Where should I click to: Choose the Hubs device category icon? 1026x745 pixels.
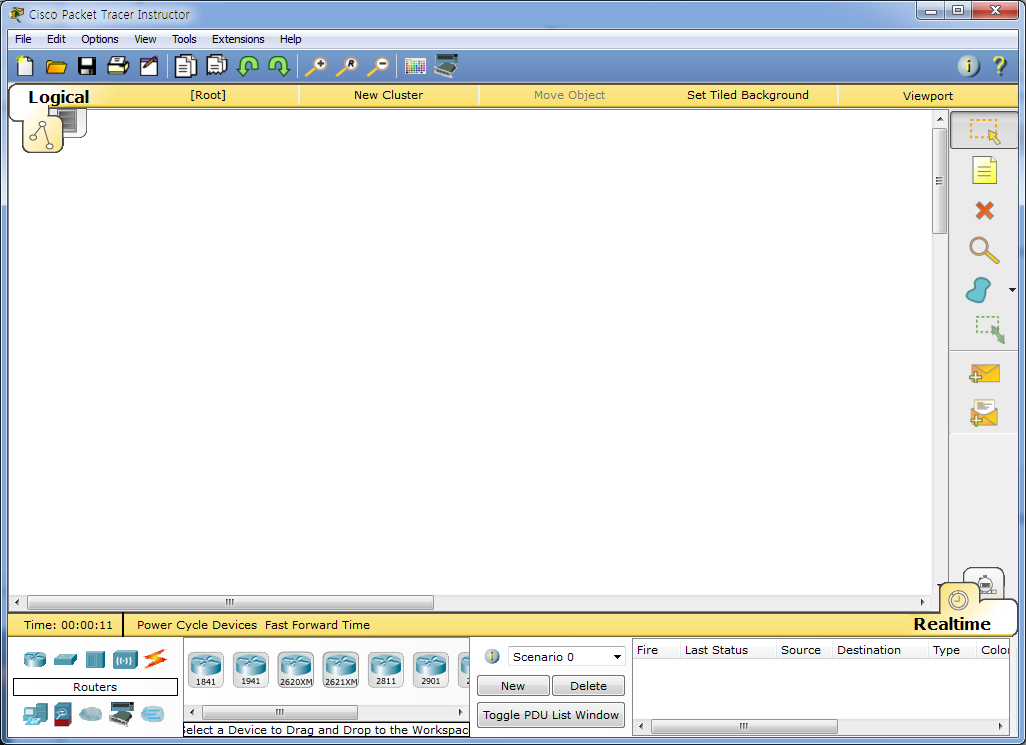(96, 659)
